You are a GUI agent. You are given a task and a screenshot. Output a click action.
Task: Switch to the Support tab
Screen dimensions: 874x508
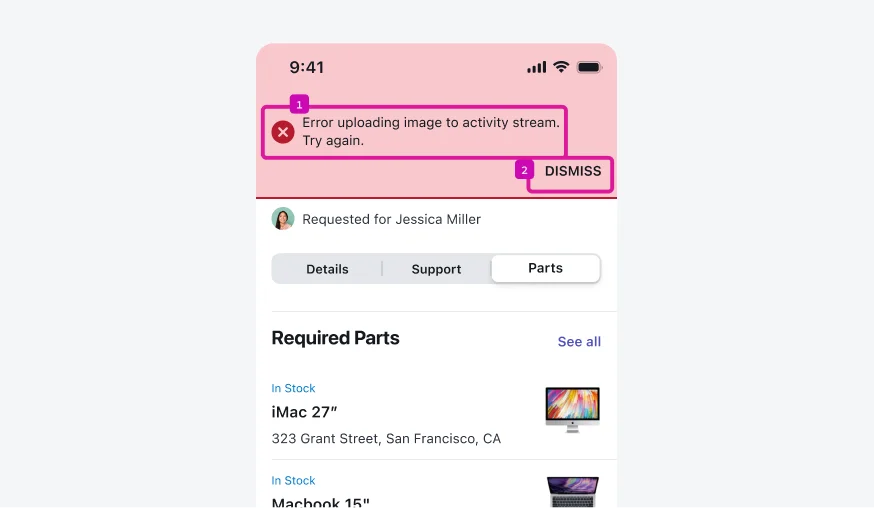pos(436,269)
